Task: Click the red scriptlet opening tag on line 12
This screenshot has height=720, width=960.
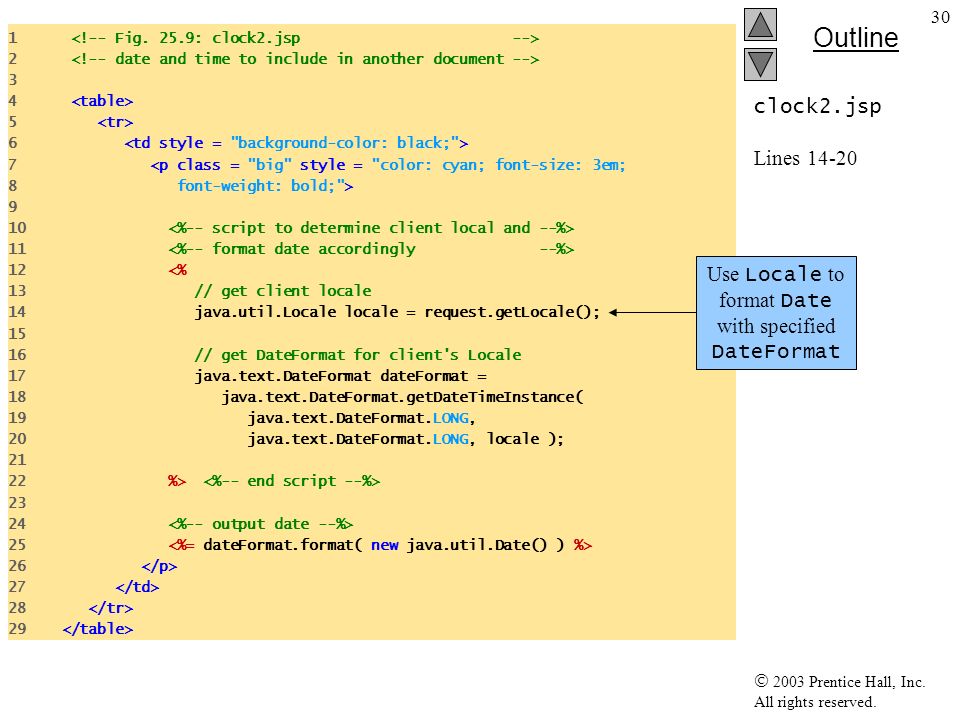Action: pos(178,269)
